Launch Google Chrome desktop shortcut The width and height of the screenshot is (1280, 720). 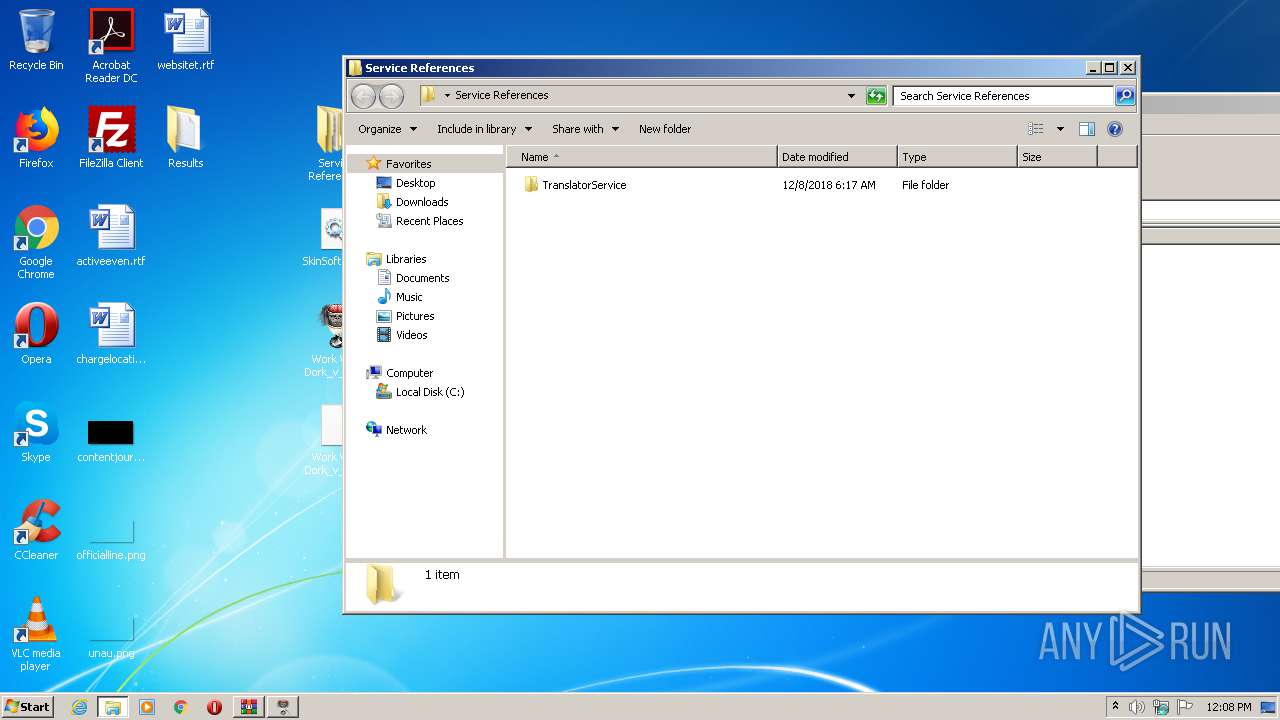(36, 242)
